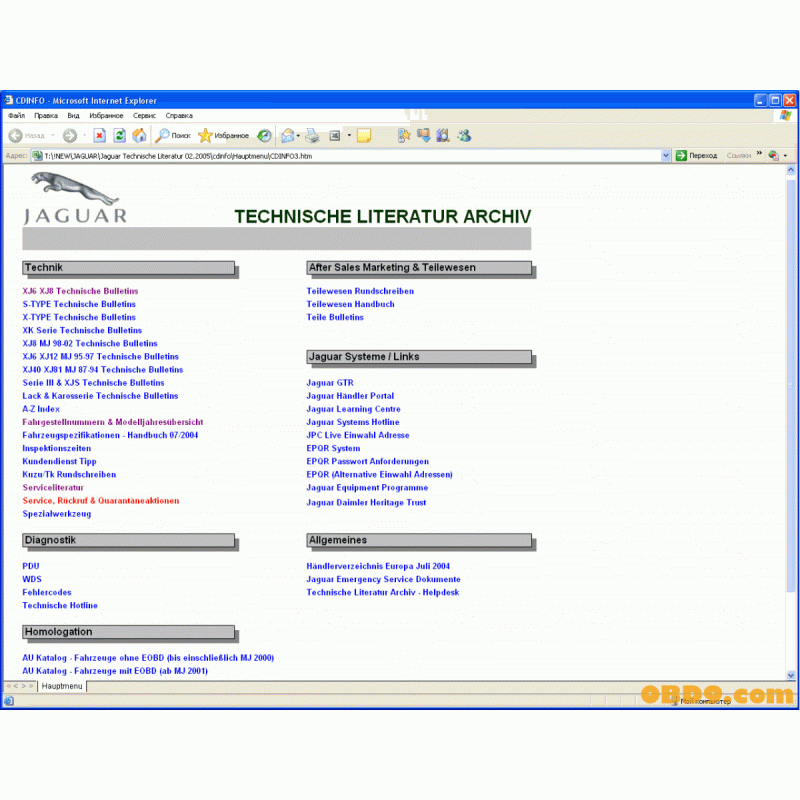Expand the address bar dropdown arrow
The height and width of the screenshot is (800, 800).
[x=666, y=155]
